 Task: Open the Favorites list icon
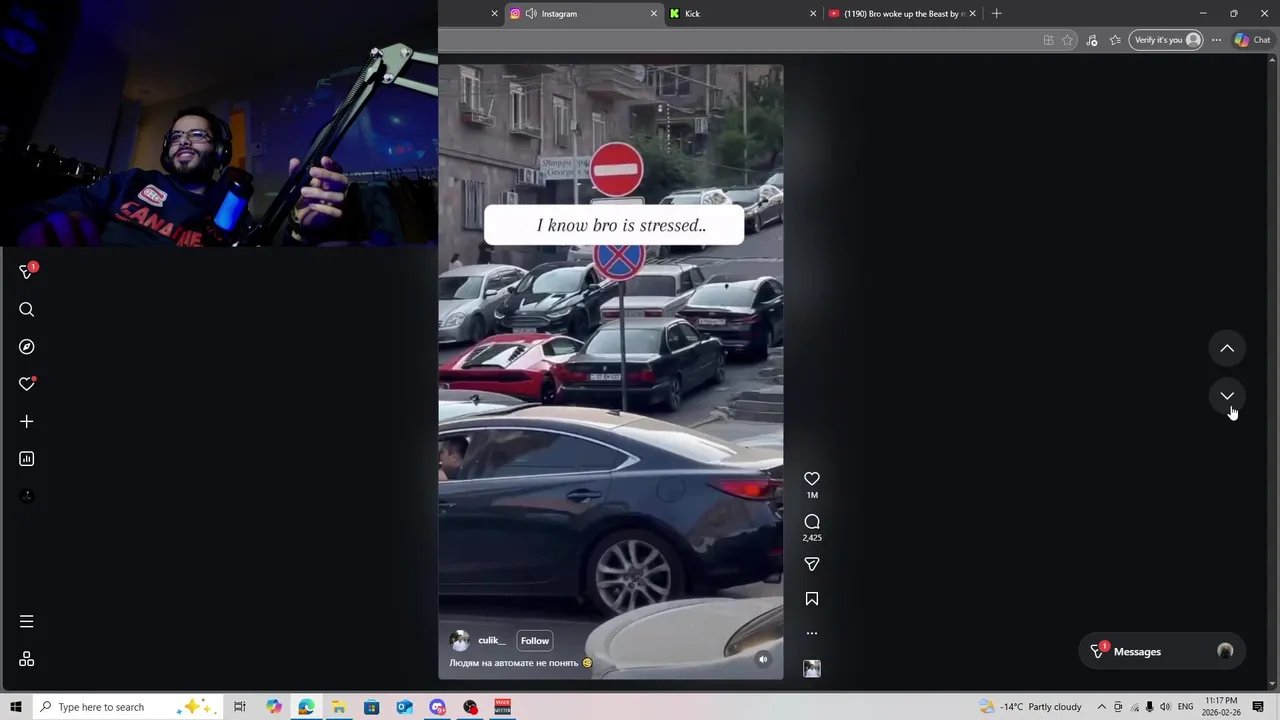1115,40
